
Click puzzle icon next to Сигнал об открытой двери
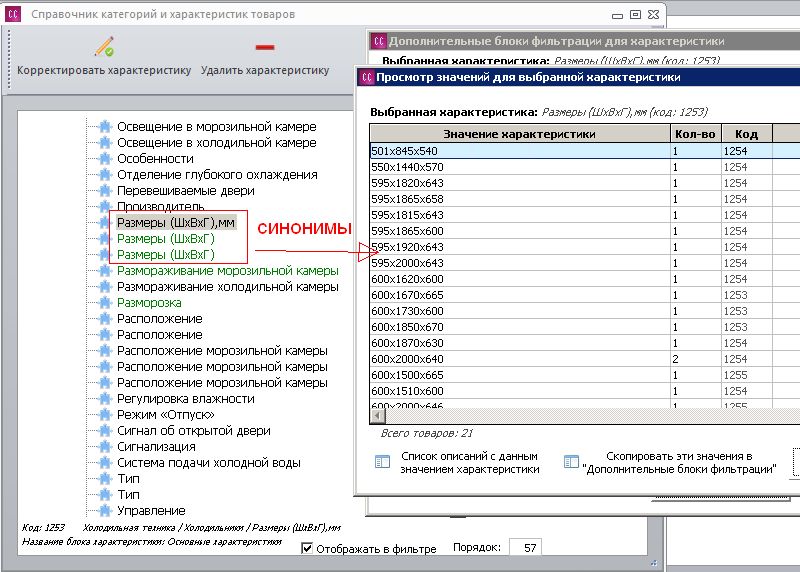[105, 431]
